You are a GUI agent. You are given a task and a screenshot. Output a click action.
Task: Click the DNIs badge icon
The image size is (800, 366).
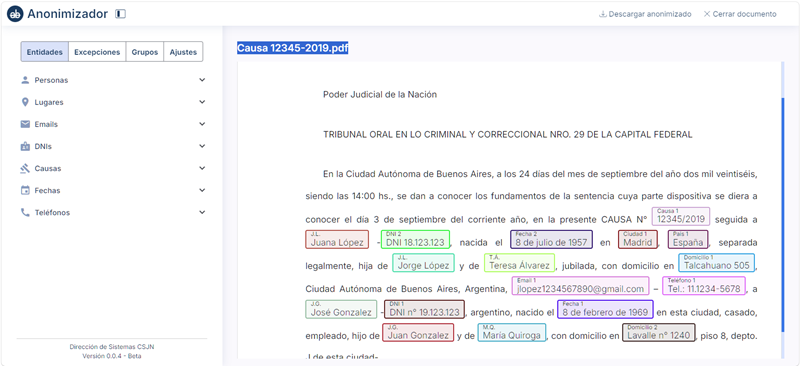coord(25,147)
